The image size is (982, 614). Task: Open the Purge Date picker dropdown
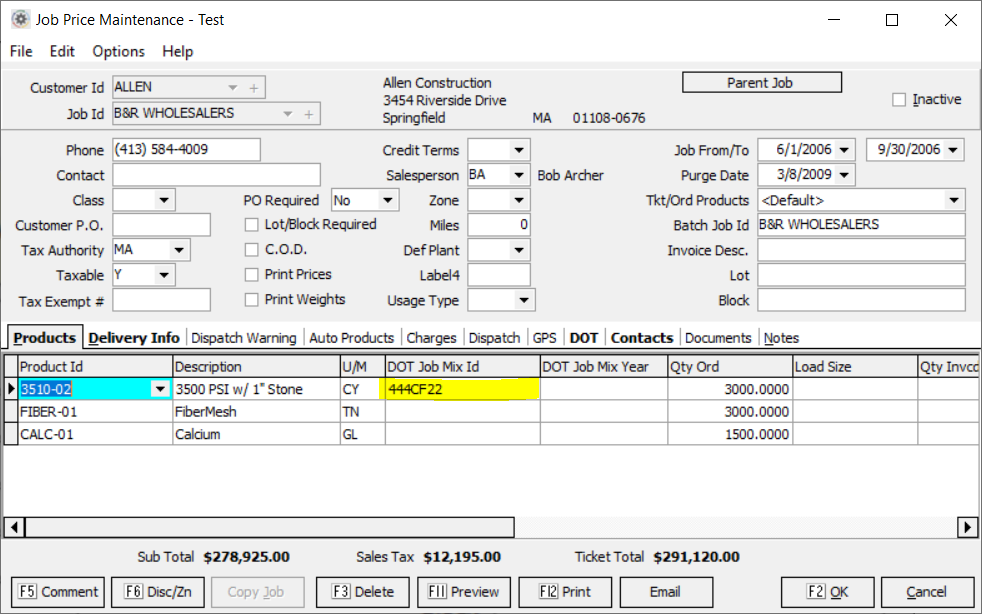click(x=845, y=175)
